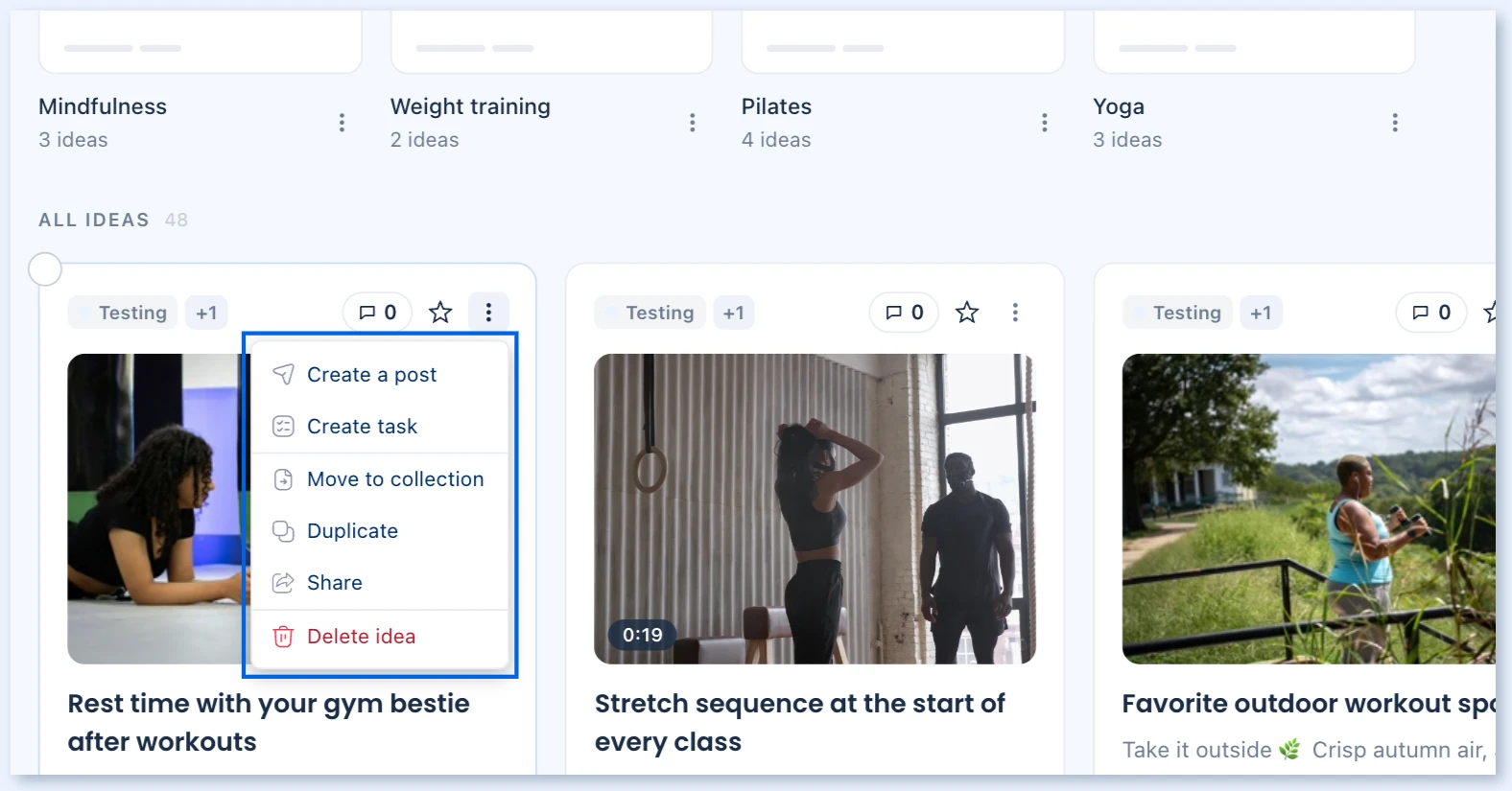
Task: Close three-dot menu on Rest time idea
Action: pos(488,313)
